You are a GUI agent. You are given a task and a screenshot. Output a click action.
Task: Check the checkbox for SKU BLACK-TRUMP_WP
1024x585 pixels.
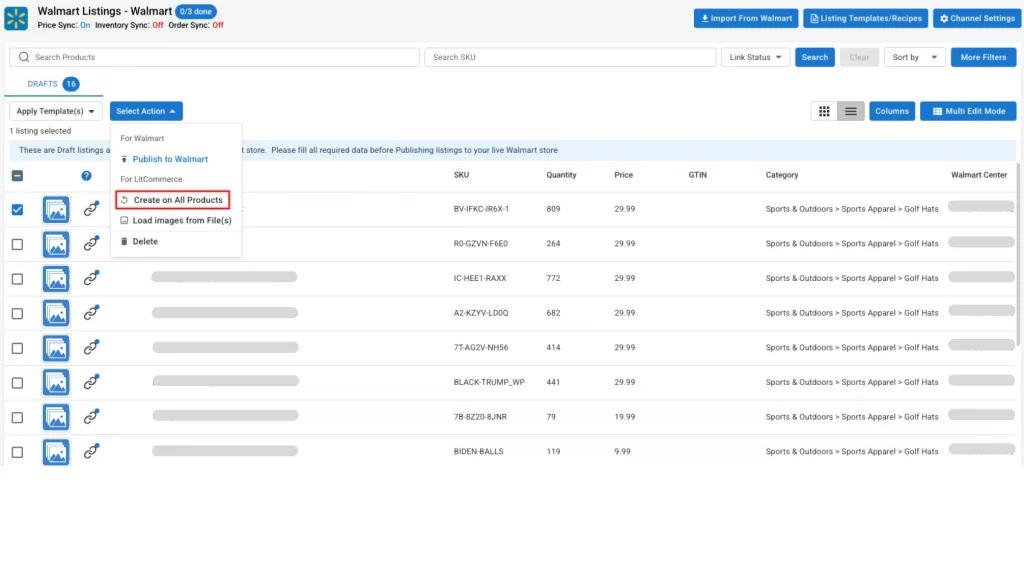point(18,383)
